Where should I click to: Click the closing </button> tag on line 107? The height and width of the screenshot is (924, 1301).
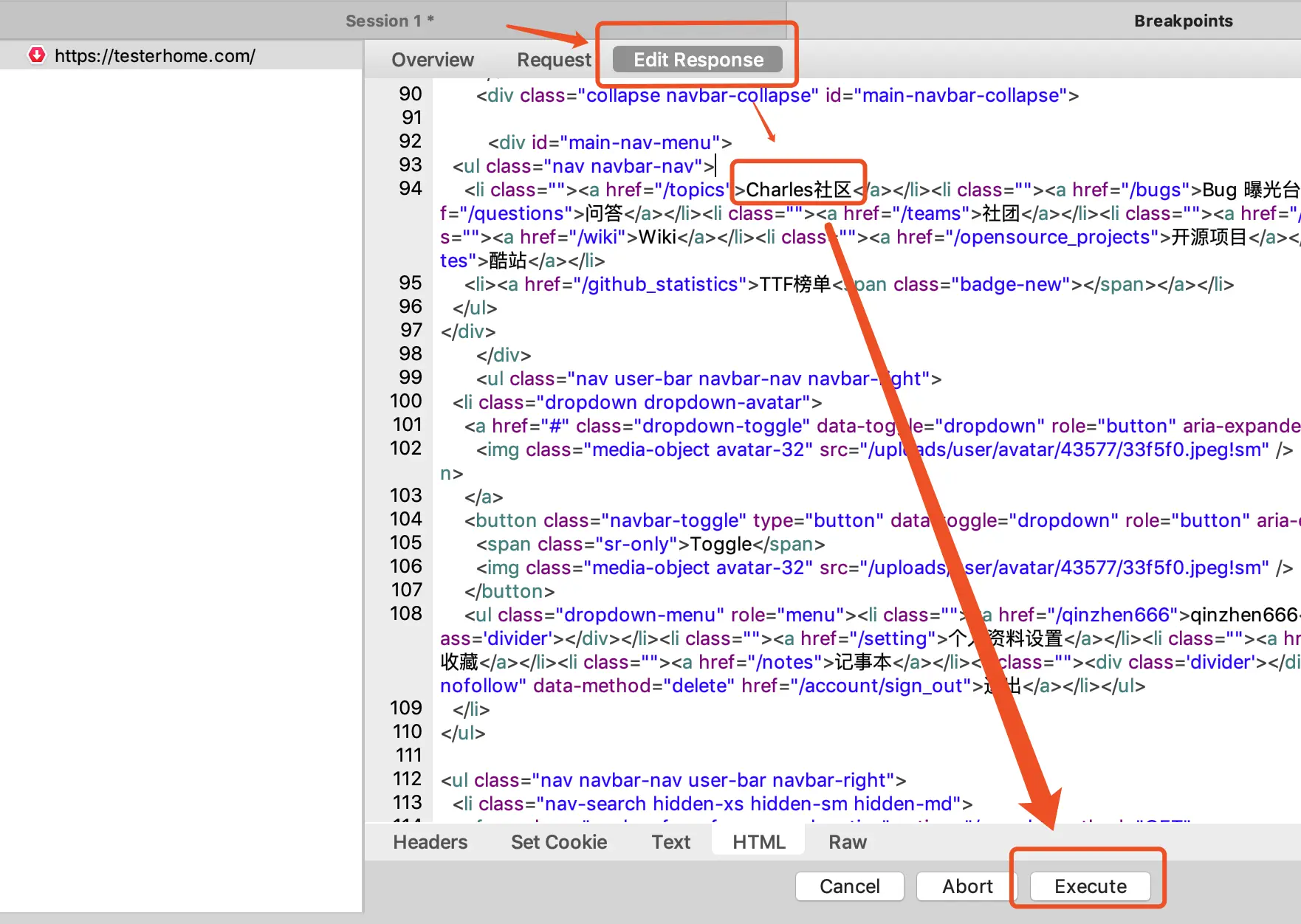[x=509, y=591]
